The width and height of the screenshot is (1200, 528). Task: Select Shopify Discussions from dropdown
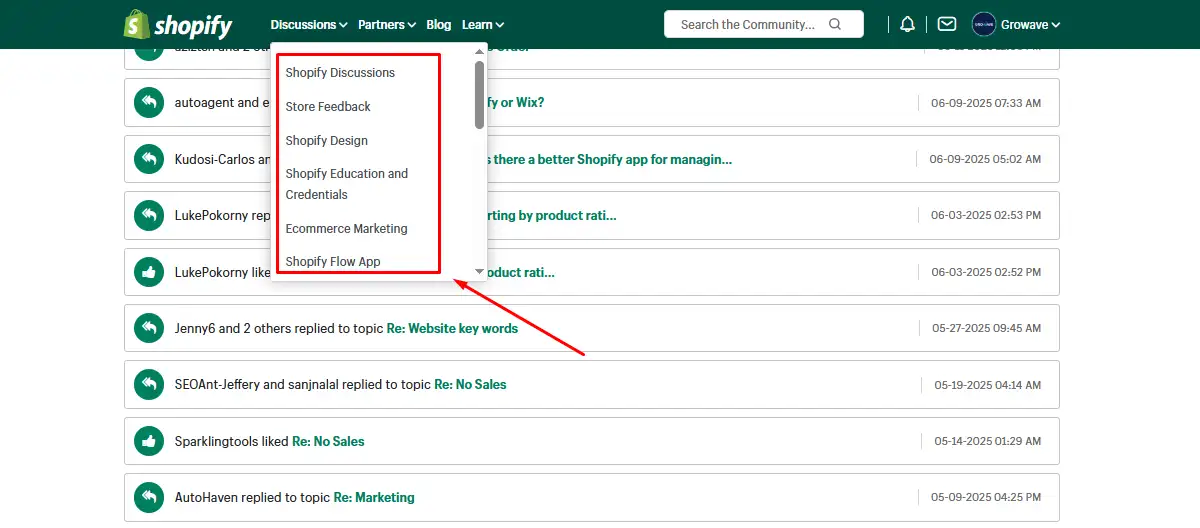340,73
